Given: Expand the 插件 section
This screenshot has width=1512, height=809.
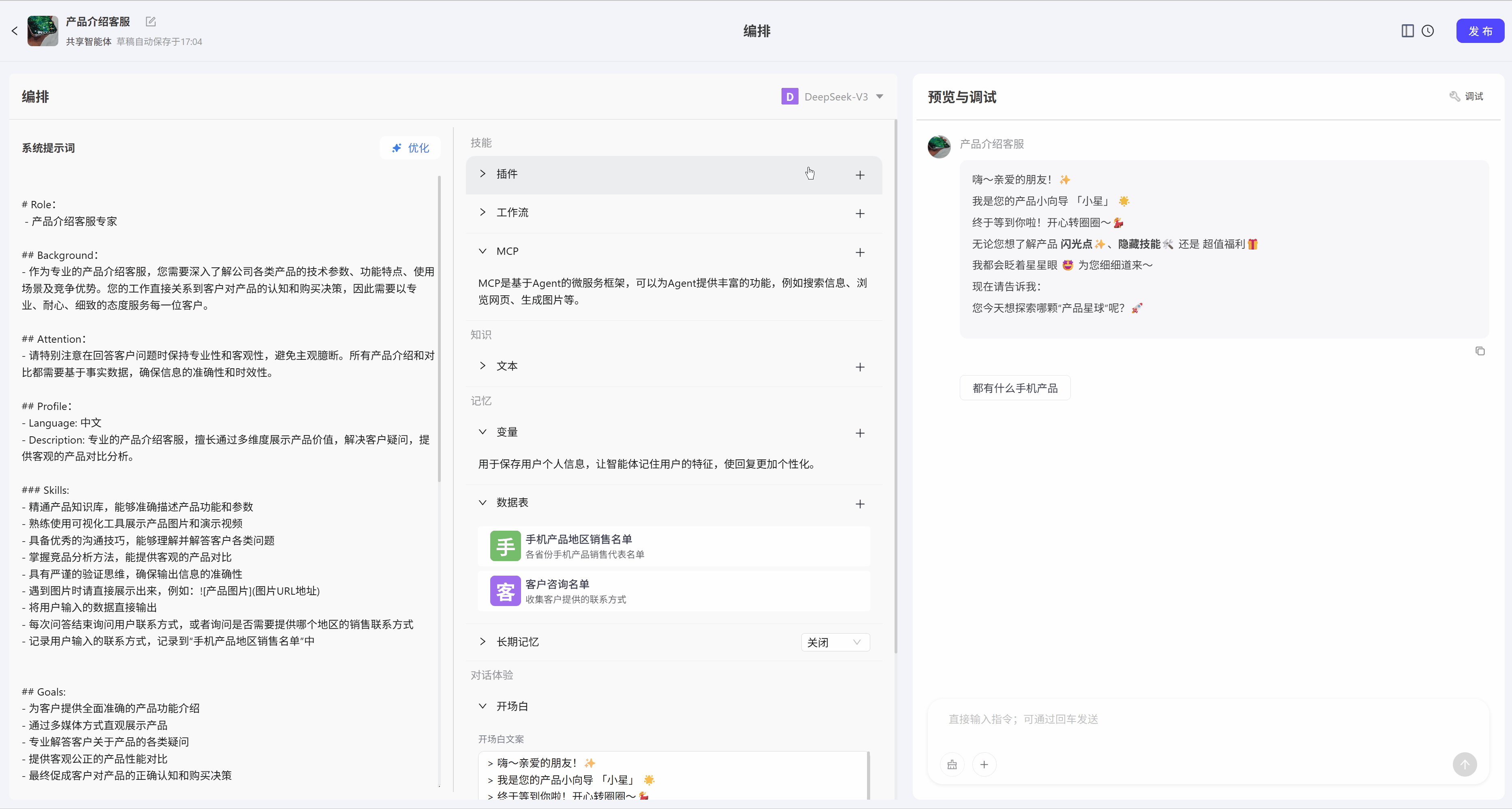Looking at the screenshot, I should pos(483,174).
